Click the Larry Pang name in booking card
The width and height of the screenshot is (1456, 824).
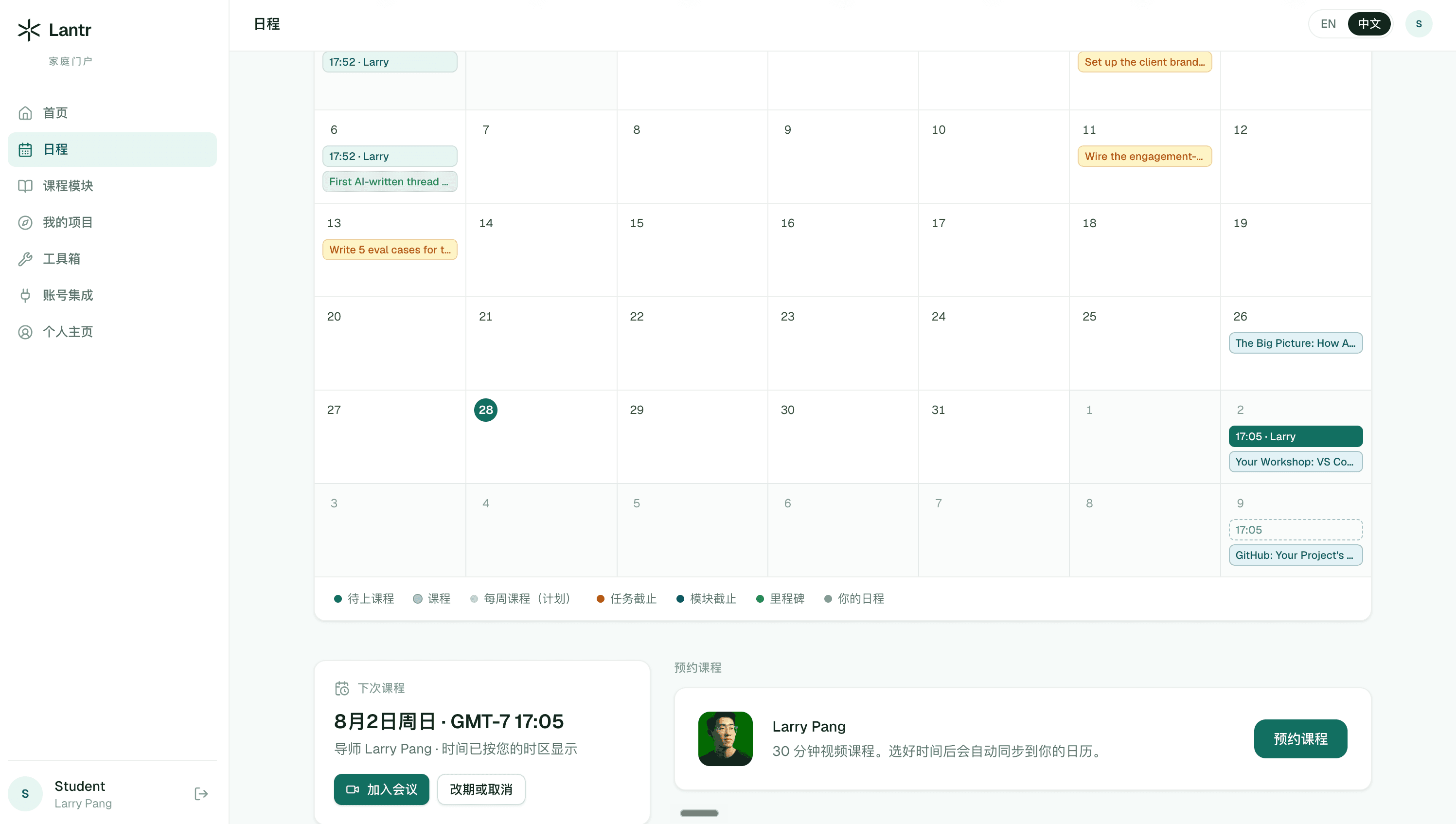(x=808, y=727)
